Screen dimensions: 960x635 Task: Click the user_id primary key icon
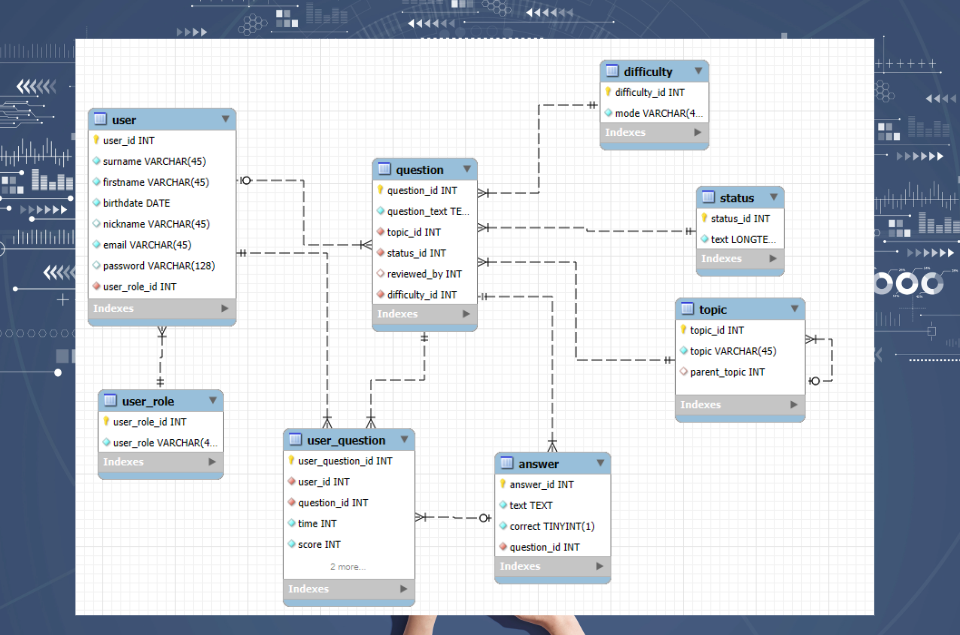tap(97, 141)
